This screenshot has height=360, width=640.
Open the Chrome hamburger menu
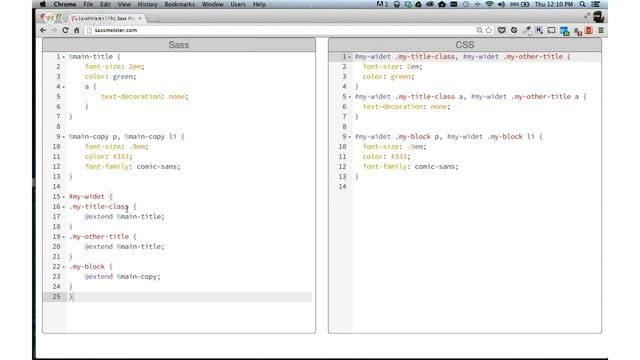[601, 30]
